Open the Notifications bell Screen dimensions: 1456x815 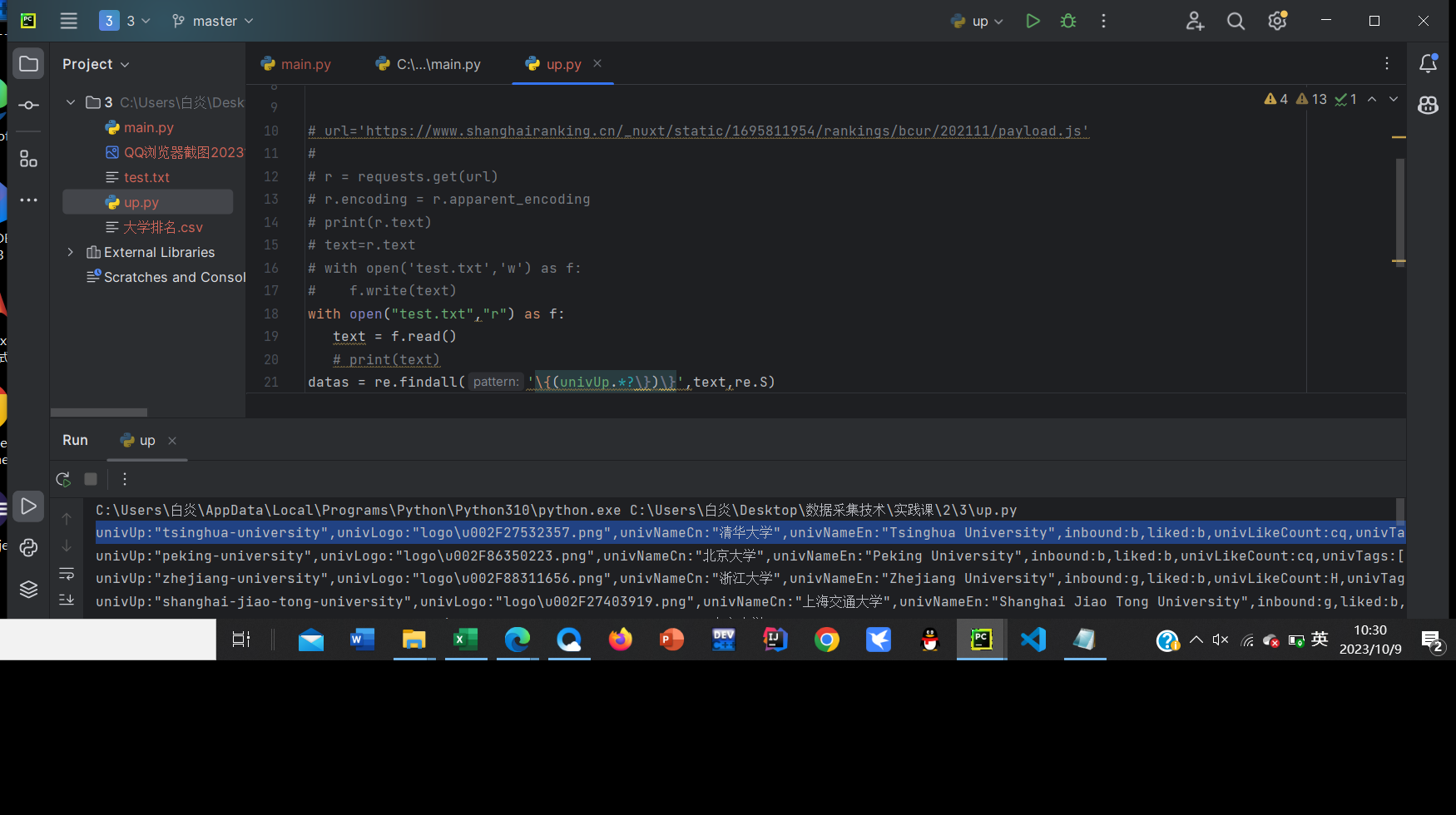coord(1429,63)
